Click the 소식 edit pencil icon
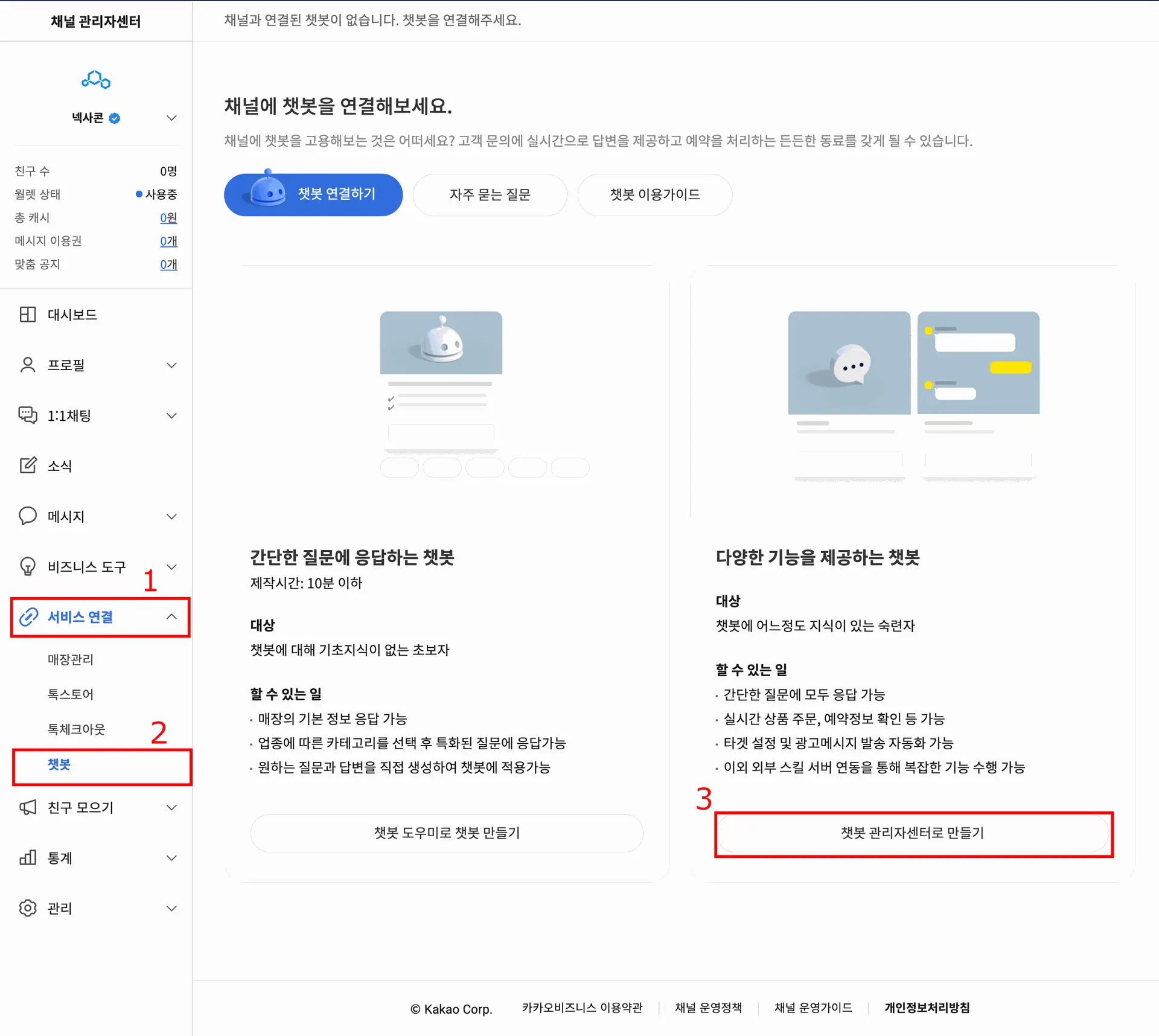Screen dimensions: 1159x1036 (28, 465)
